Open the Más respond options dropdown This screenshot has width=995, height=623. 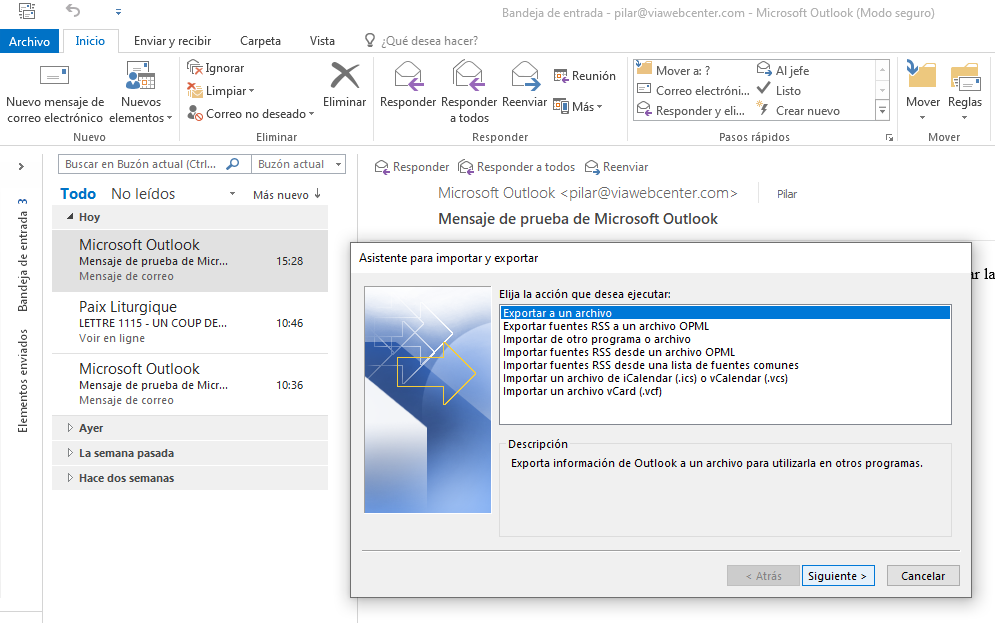(577, 106)
